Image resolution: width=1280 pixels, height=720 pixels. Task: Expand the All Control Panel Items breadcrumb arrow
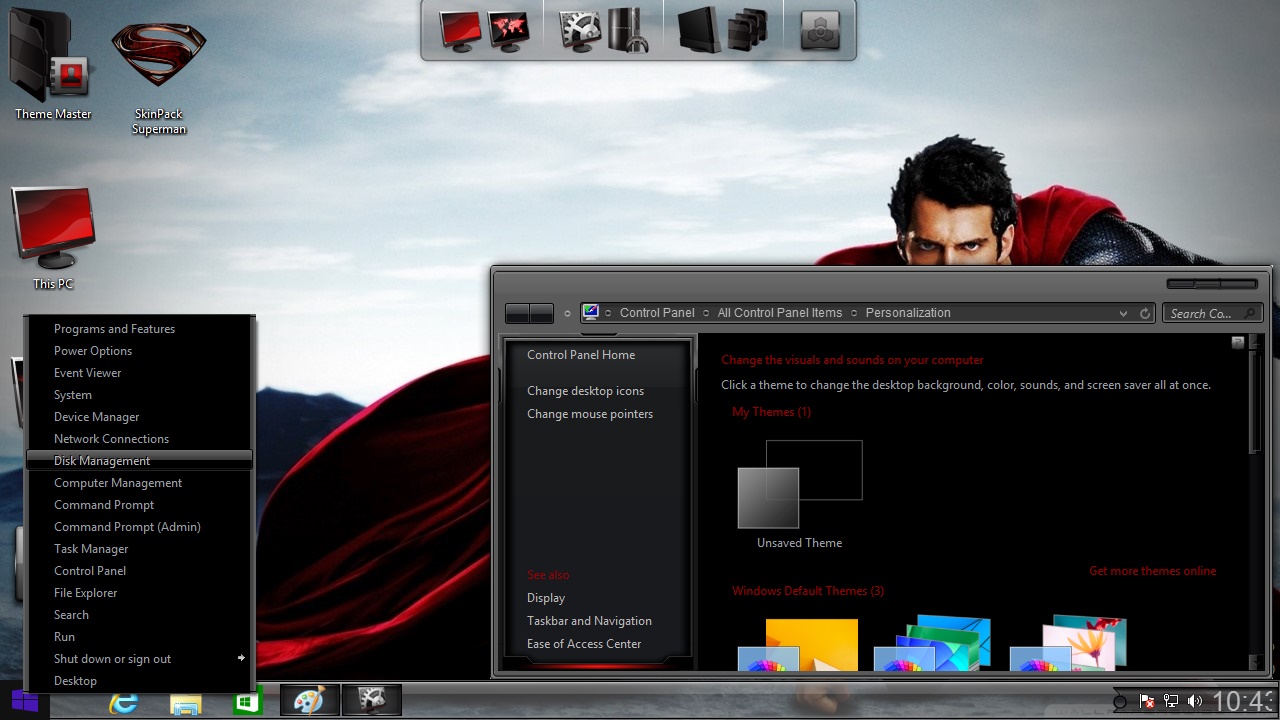(854, 313)
